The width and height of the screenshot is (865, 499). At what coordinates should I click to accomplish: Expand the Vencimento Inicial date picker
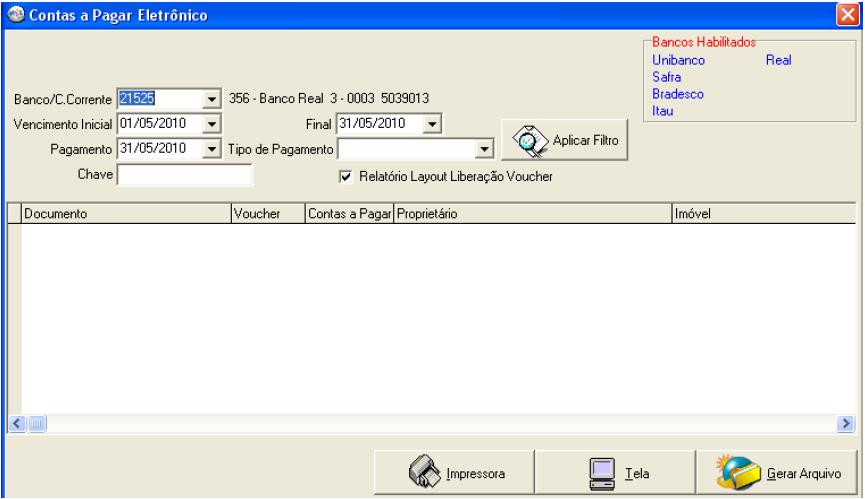211,124
